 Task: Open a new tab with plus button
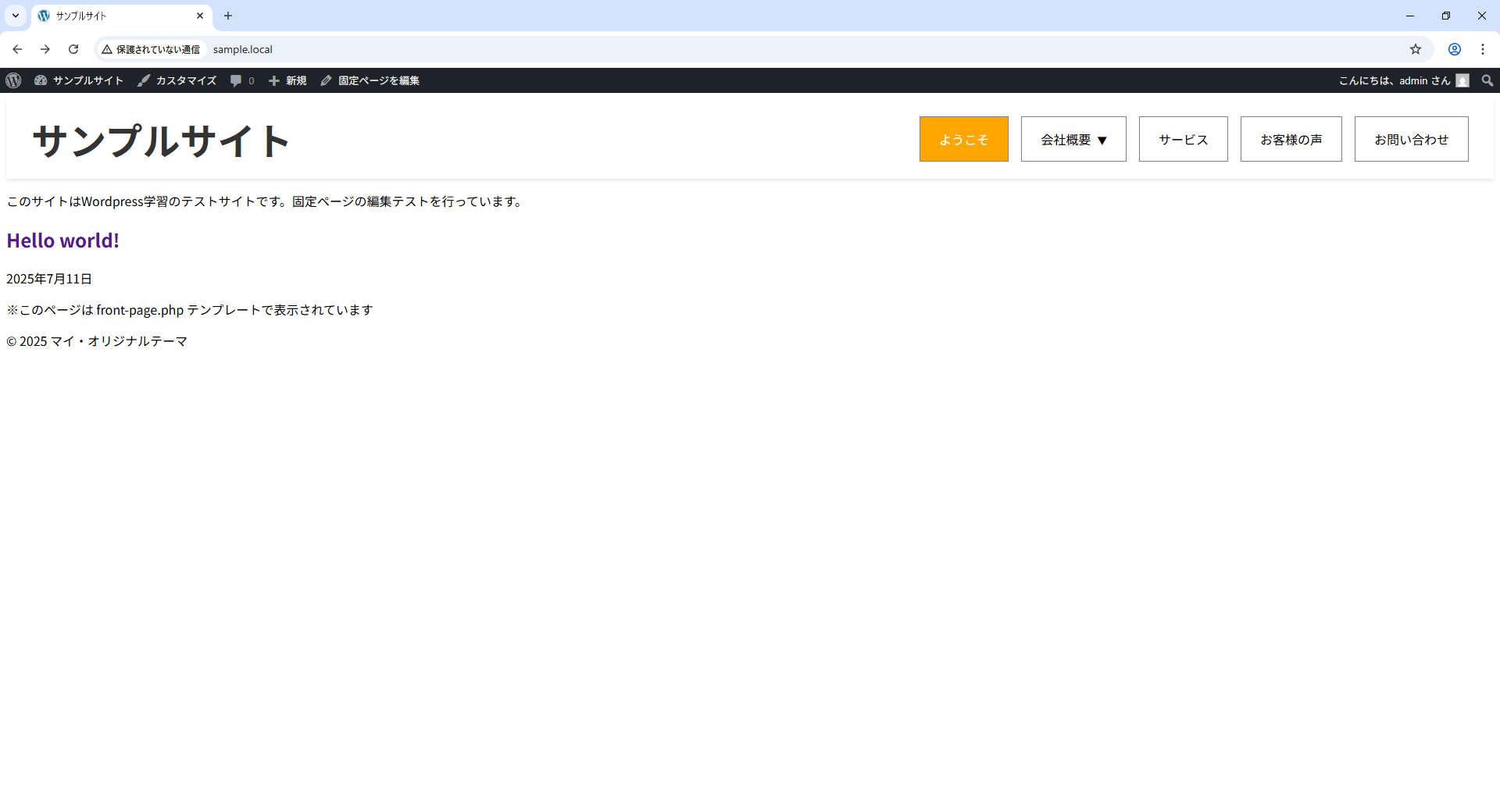[228, 16]
